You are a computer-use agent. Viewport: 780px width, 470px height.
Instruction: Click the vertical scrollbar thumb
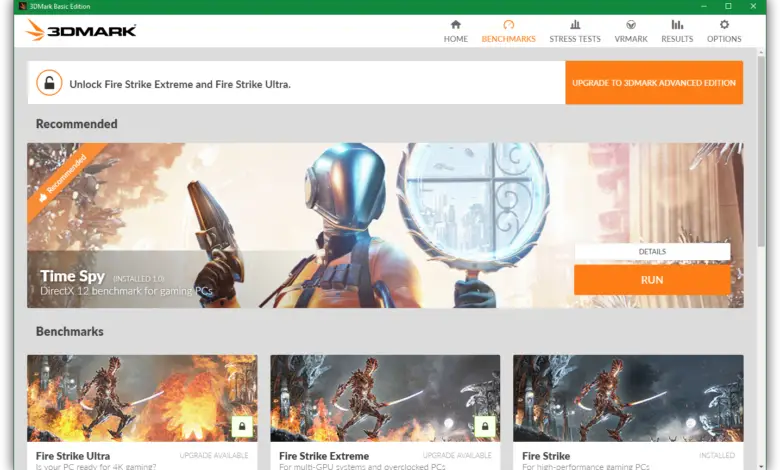tap(761, 151)
